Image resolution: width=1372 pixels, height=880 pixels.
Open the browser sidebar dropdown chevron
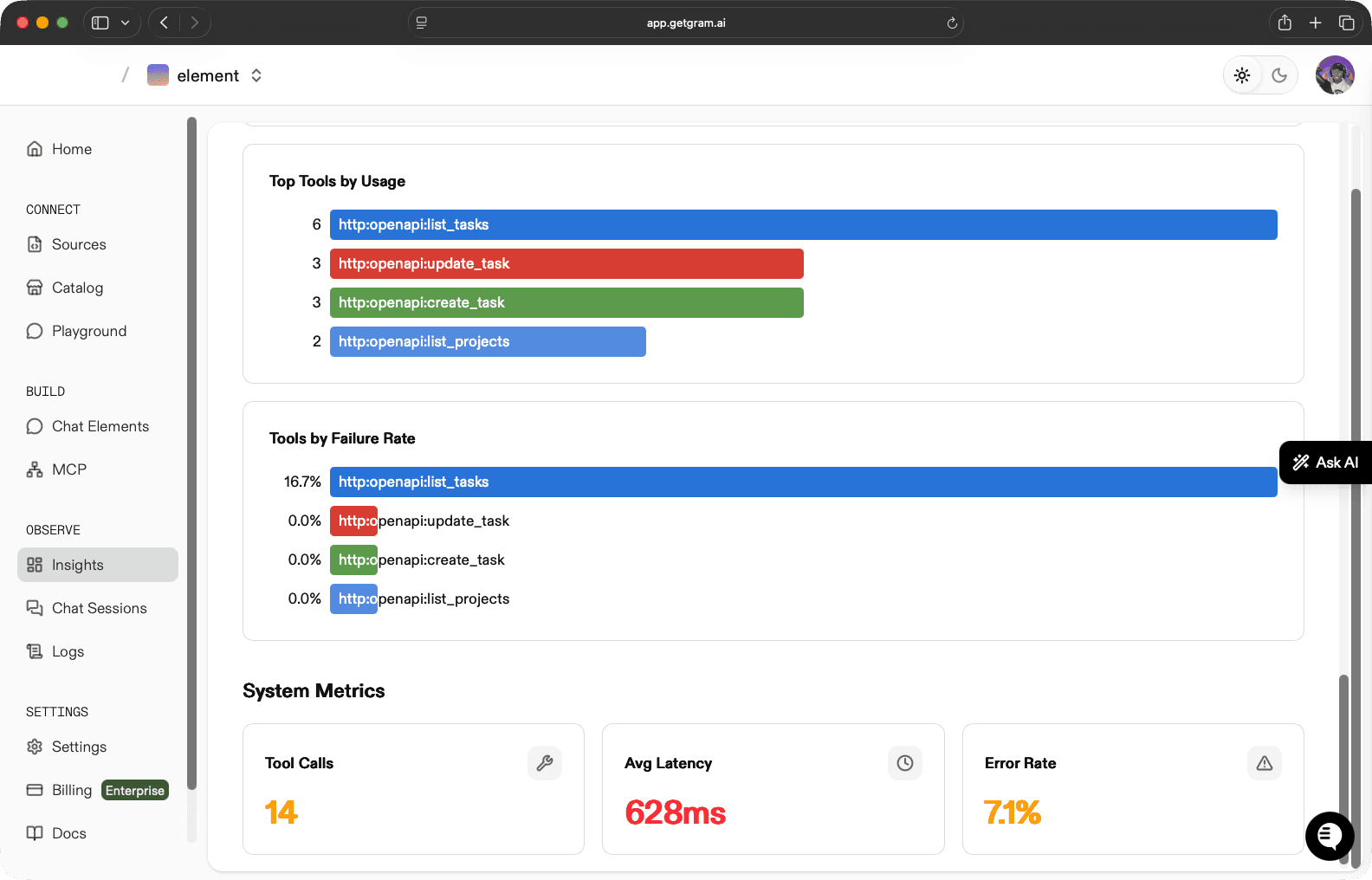[125, 23]
